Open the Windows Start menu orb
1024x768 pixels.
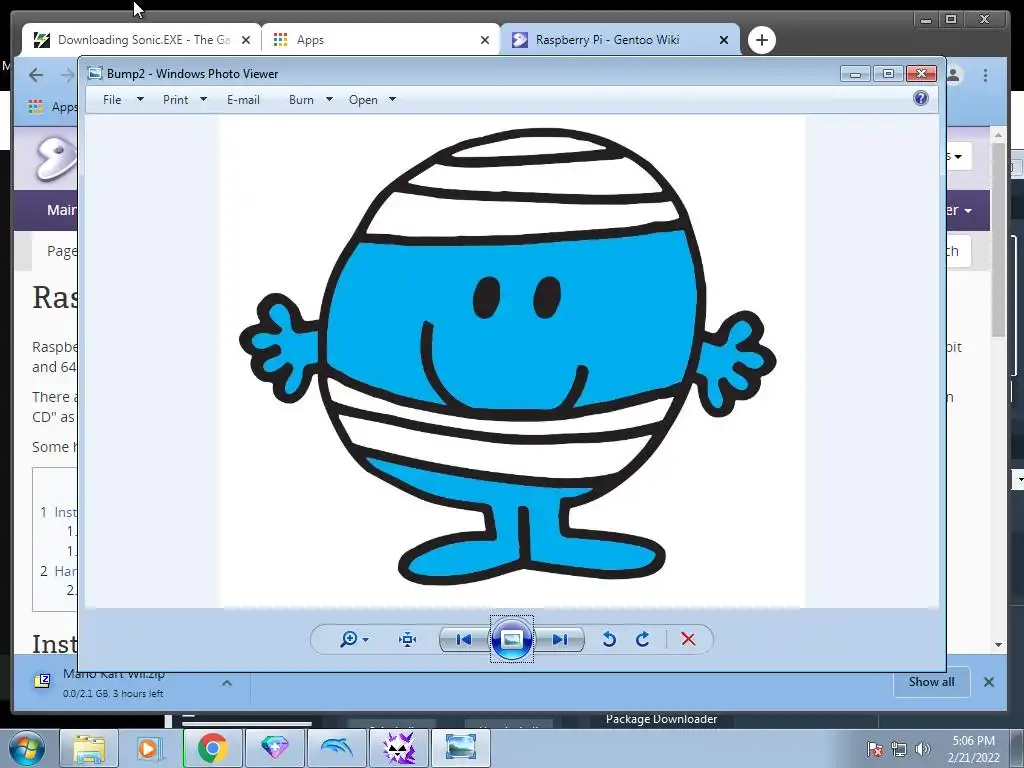pyautogui.click(x=25, y=748)
